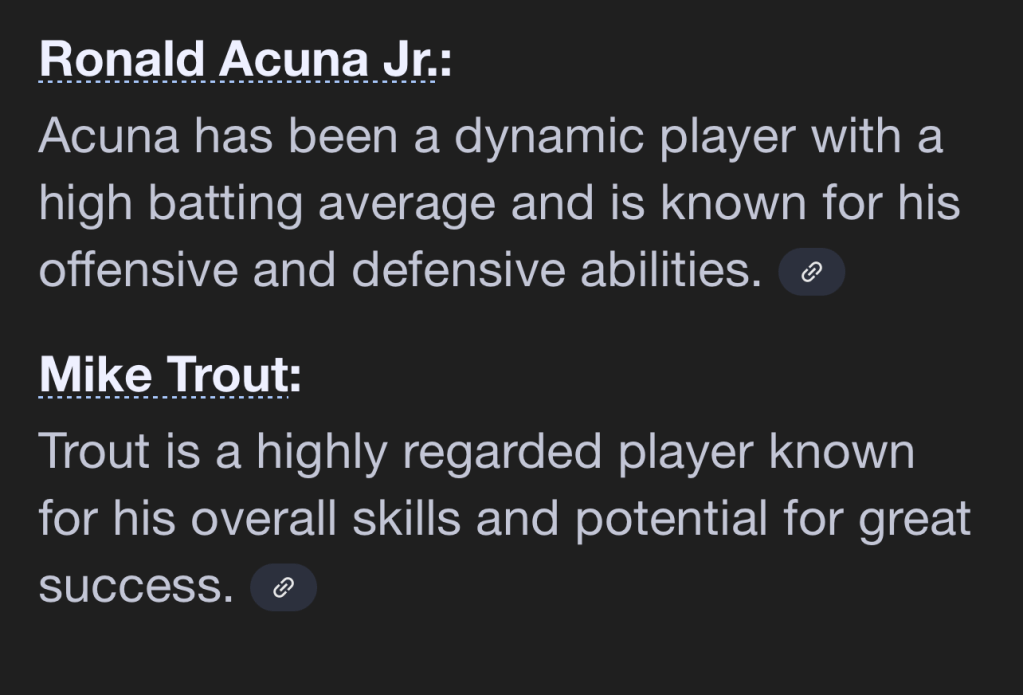Open the source link icon after Trout's description
1023x695 pixels.
click(x=283, y=587)
